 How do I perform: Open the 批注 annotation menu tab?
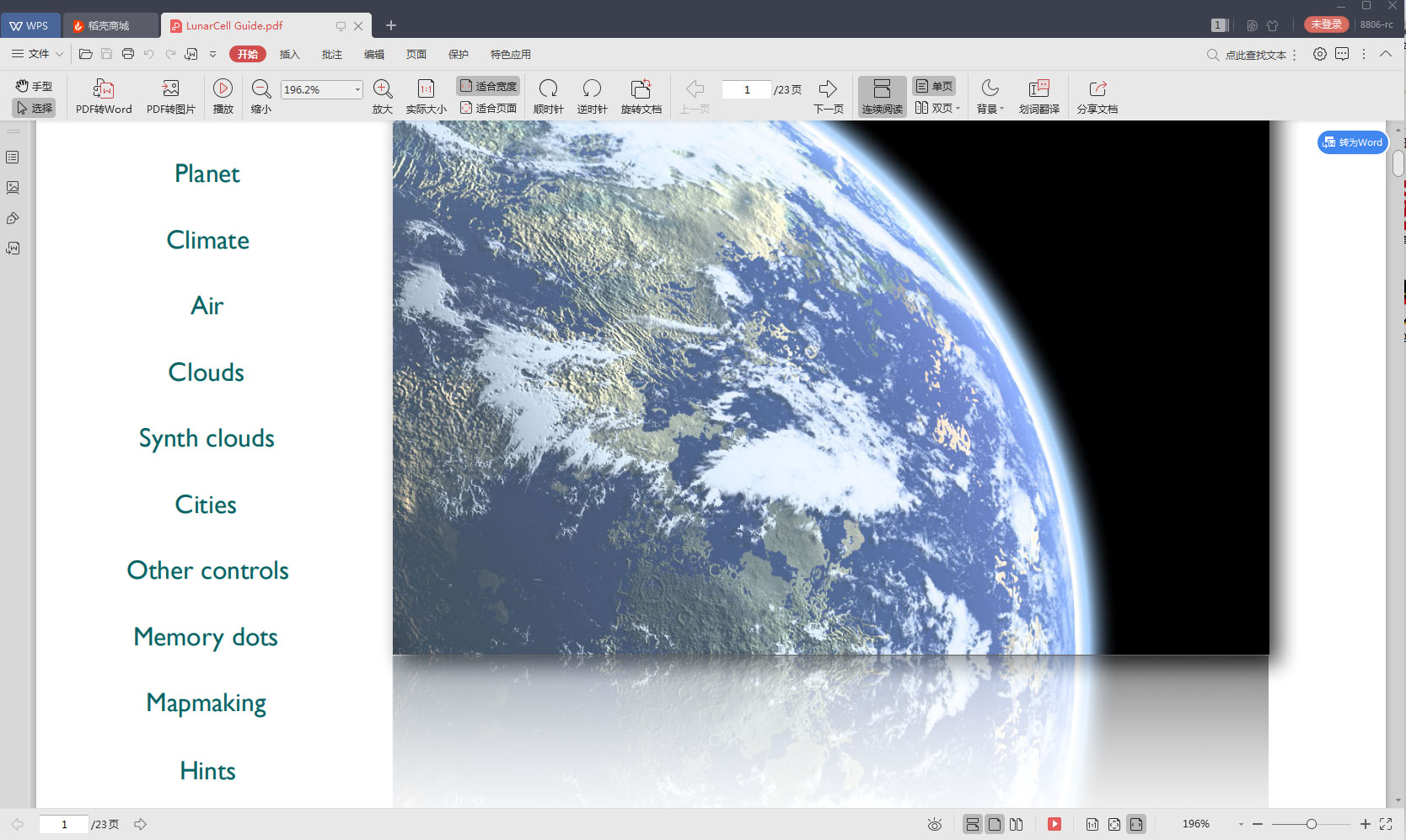[331, 54]
